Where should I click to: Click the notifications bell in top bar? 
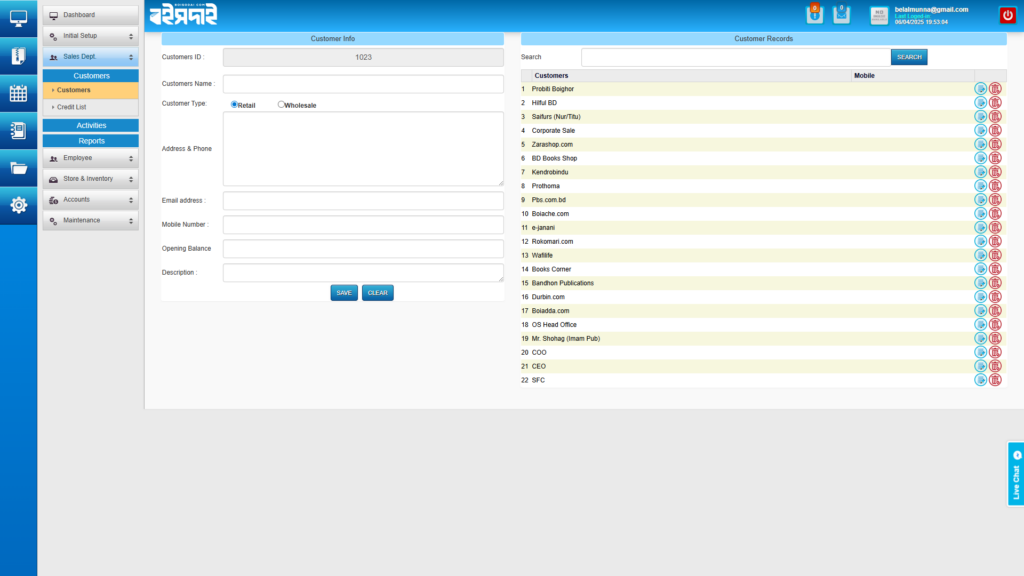coord(815,15)
